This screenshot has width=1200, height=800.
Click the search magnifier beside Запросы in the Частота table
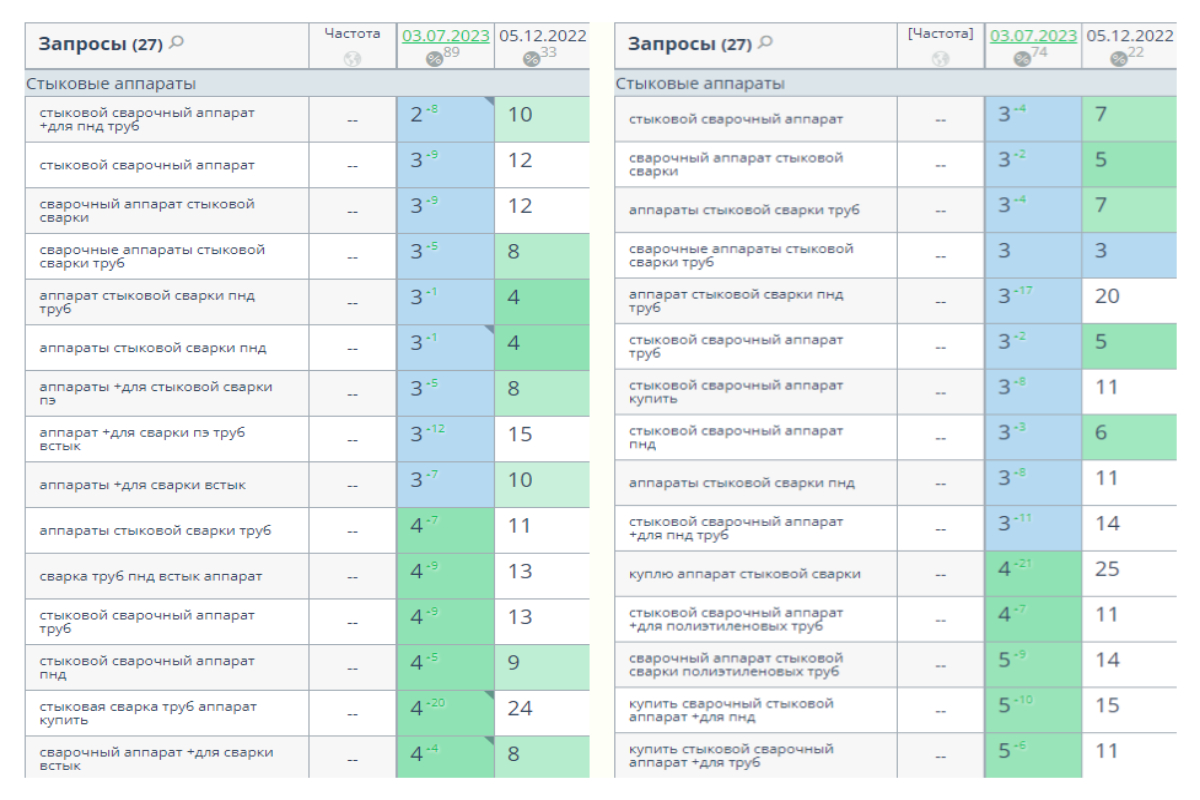pos(177,42)
